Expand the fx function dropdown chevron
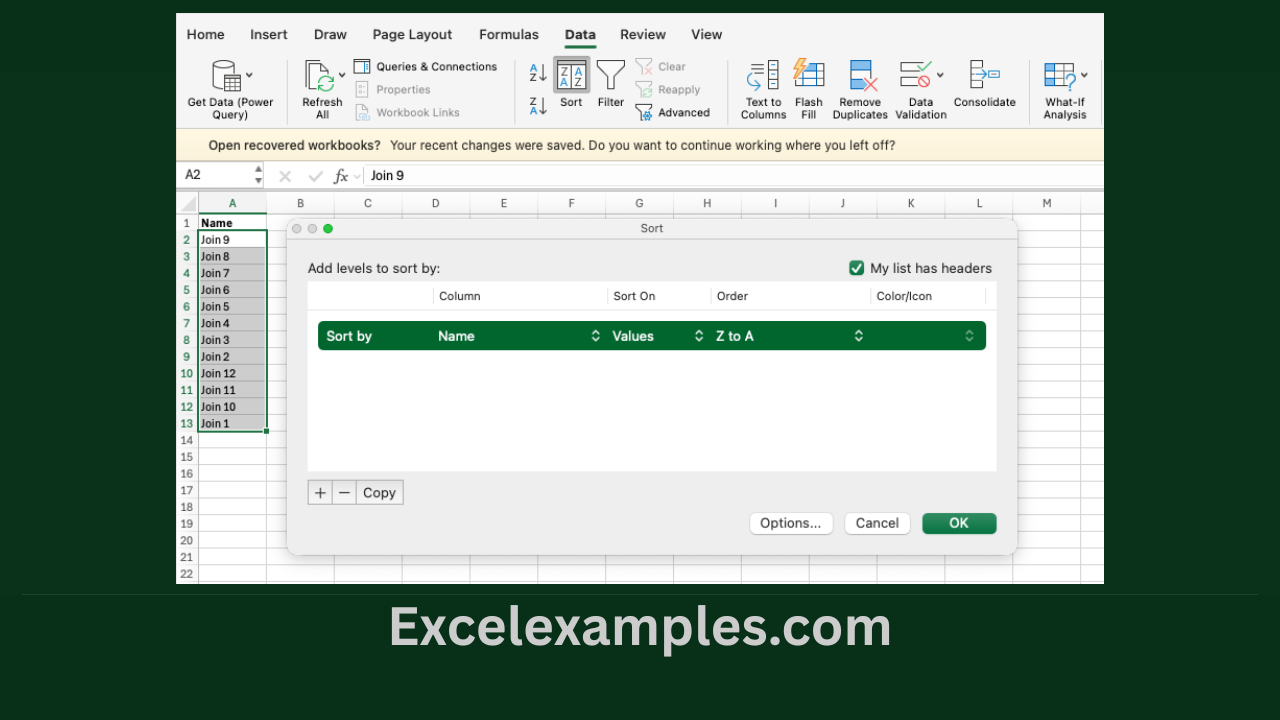 tap(357, 176)
